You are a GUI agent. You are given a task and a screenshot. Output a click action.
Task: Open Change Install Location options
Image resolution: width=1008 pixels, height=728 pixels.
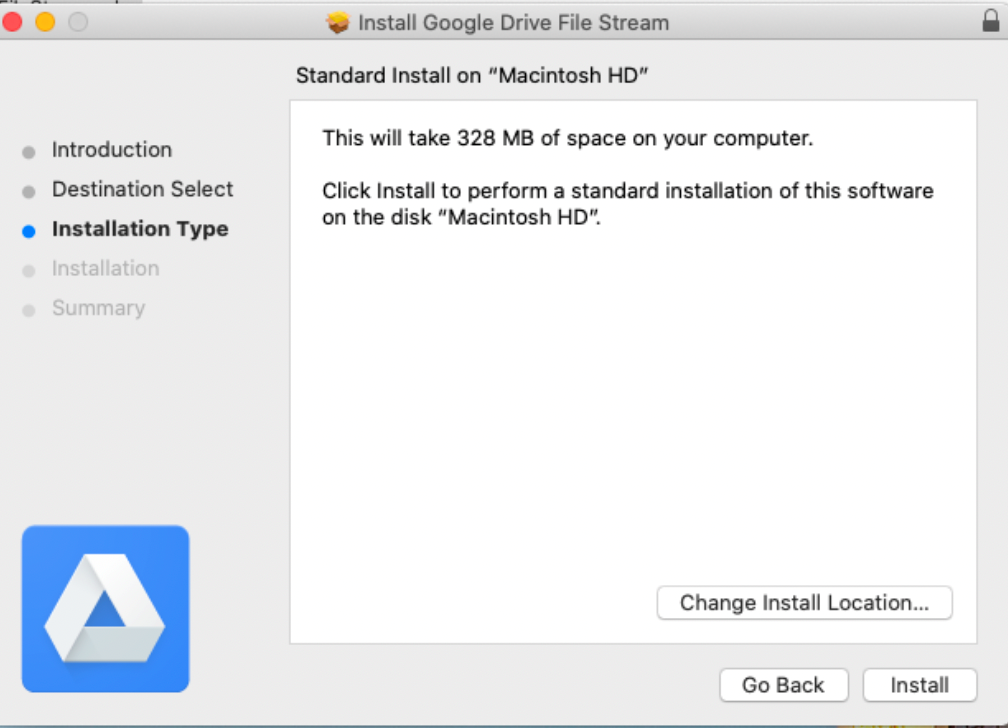pos(804,603)
